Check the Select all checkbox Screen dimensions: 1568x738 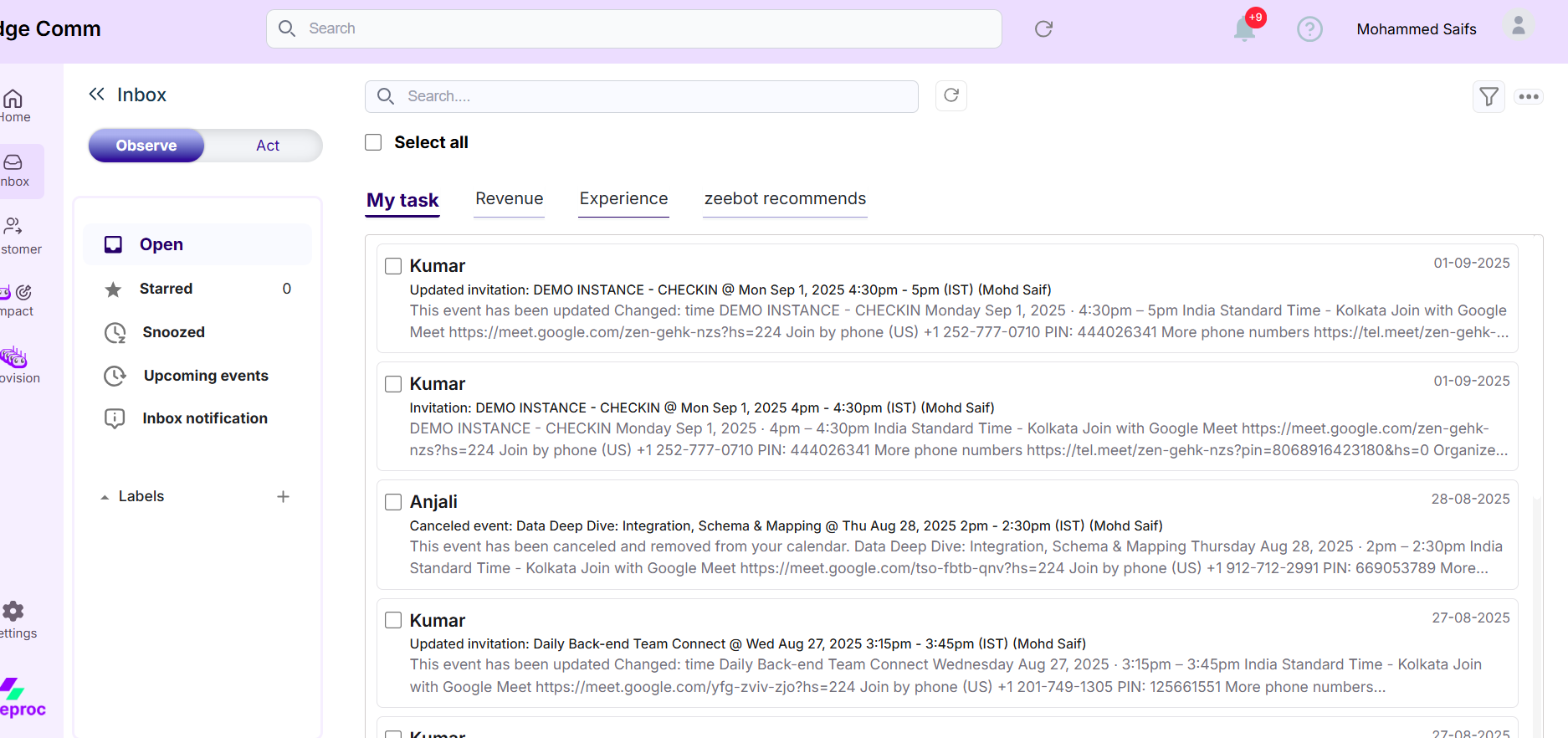click(x=373, y=142)
